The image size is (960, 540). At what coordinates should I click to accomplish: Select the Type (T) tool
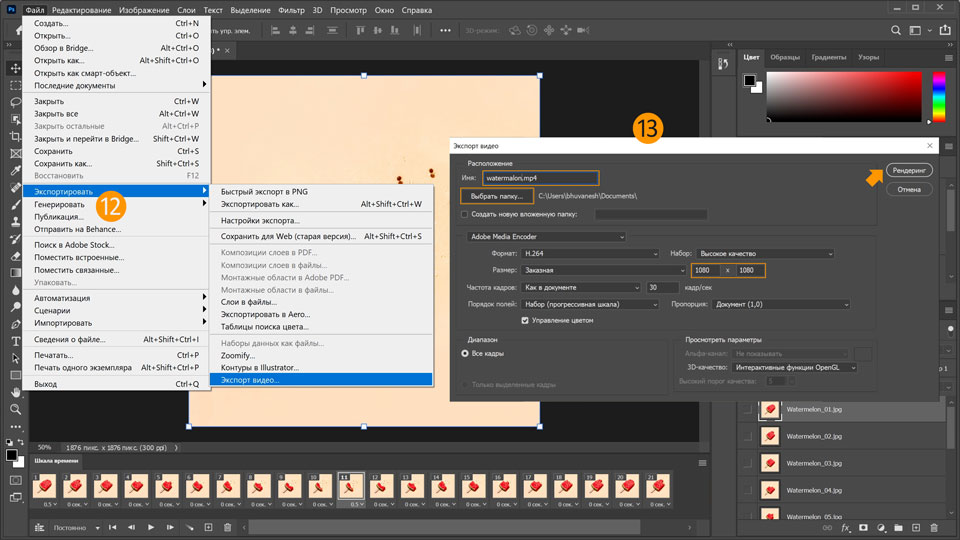click(x=16, y=341)
